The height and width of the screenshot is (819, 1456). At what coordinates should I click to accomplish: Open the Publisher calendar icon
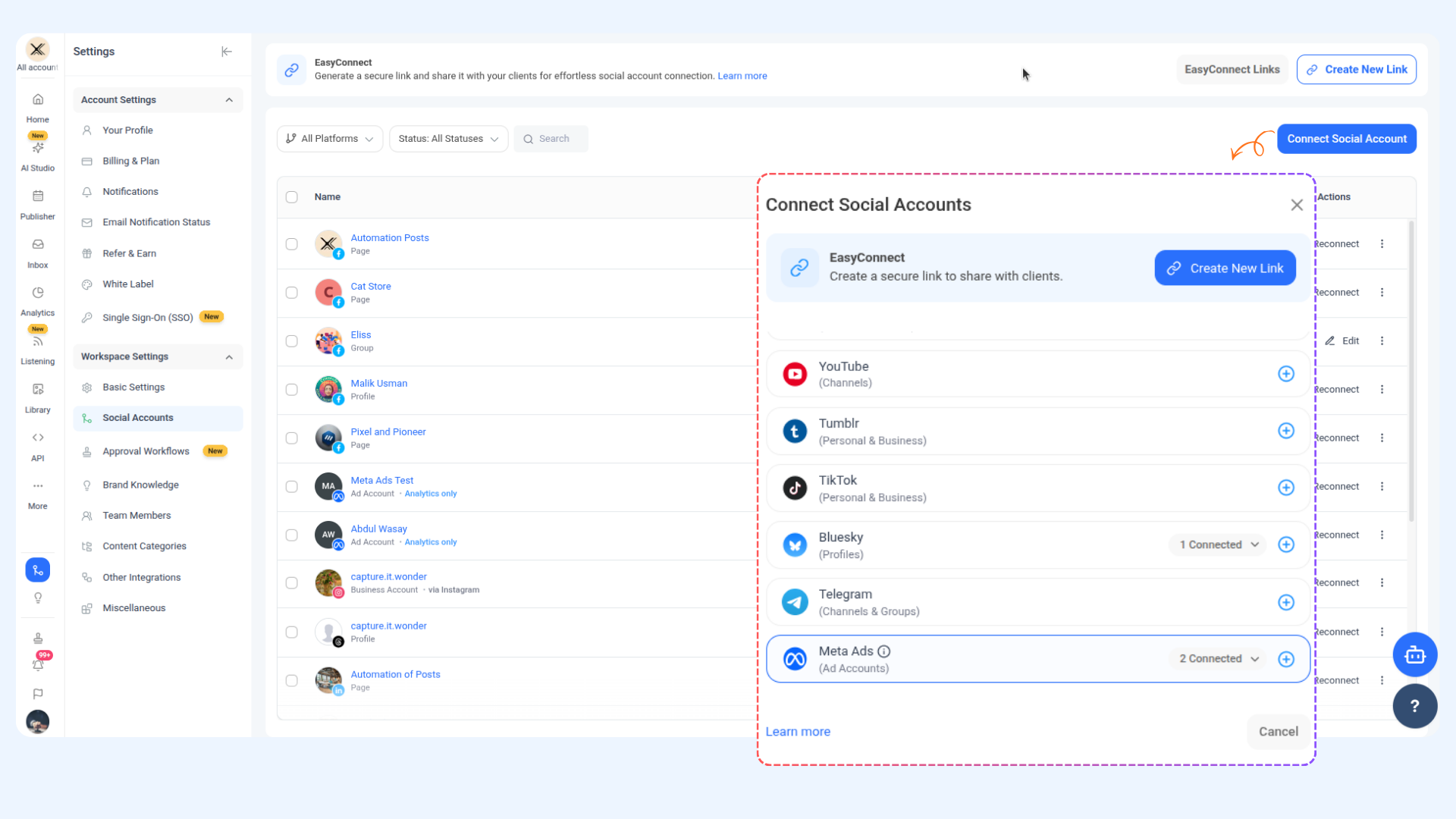click(38, 196)
